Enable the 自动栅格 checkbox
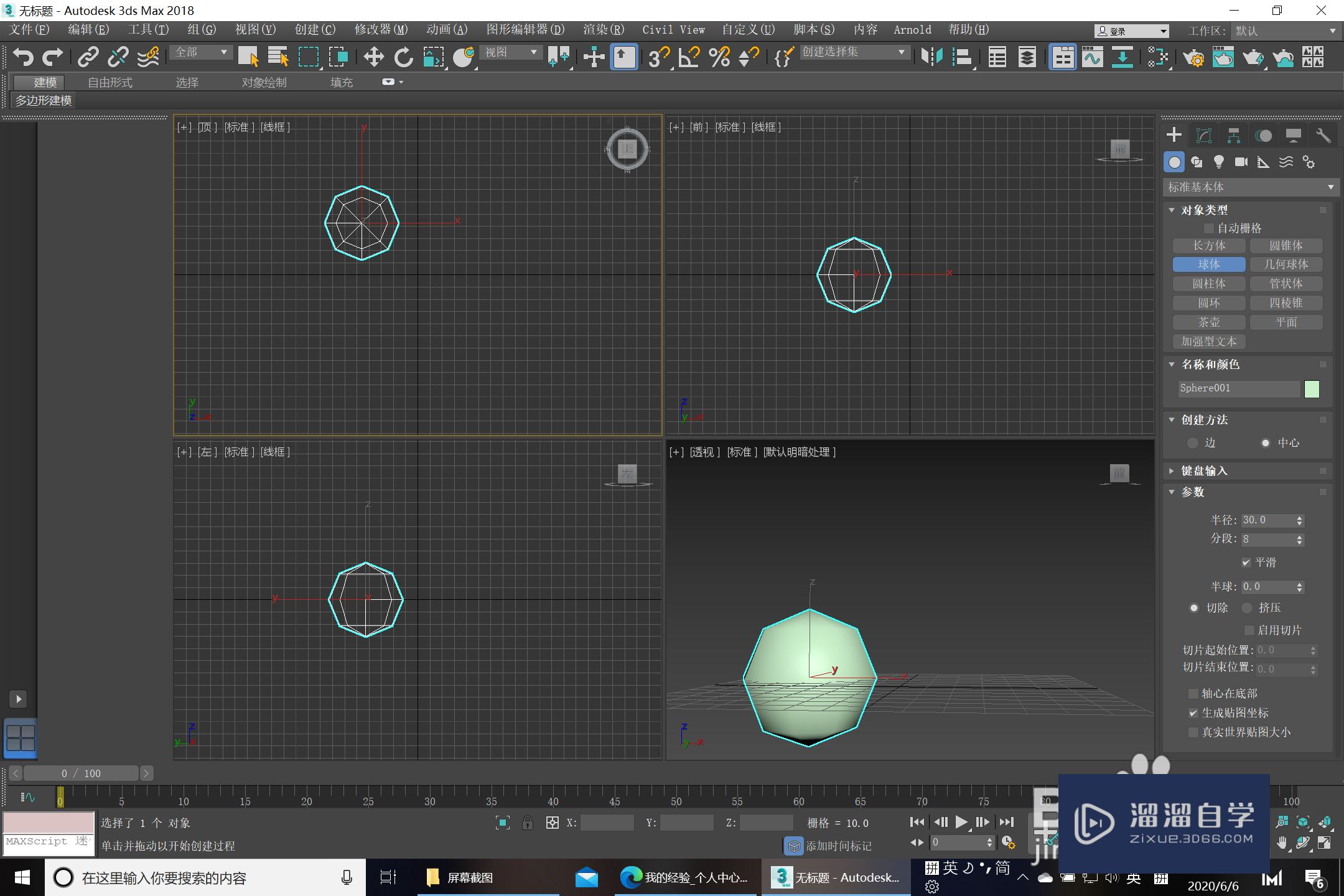The image size is (1344, 896). [x=1209, y=228]
